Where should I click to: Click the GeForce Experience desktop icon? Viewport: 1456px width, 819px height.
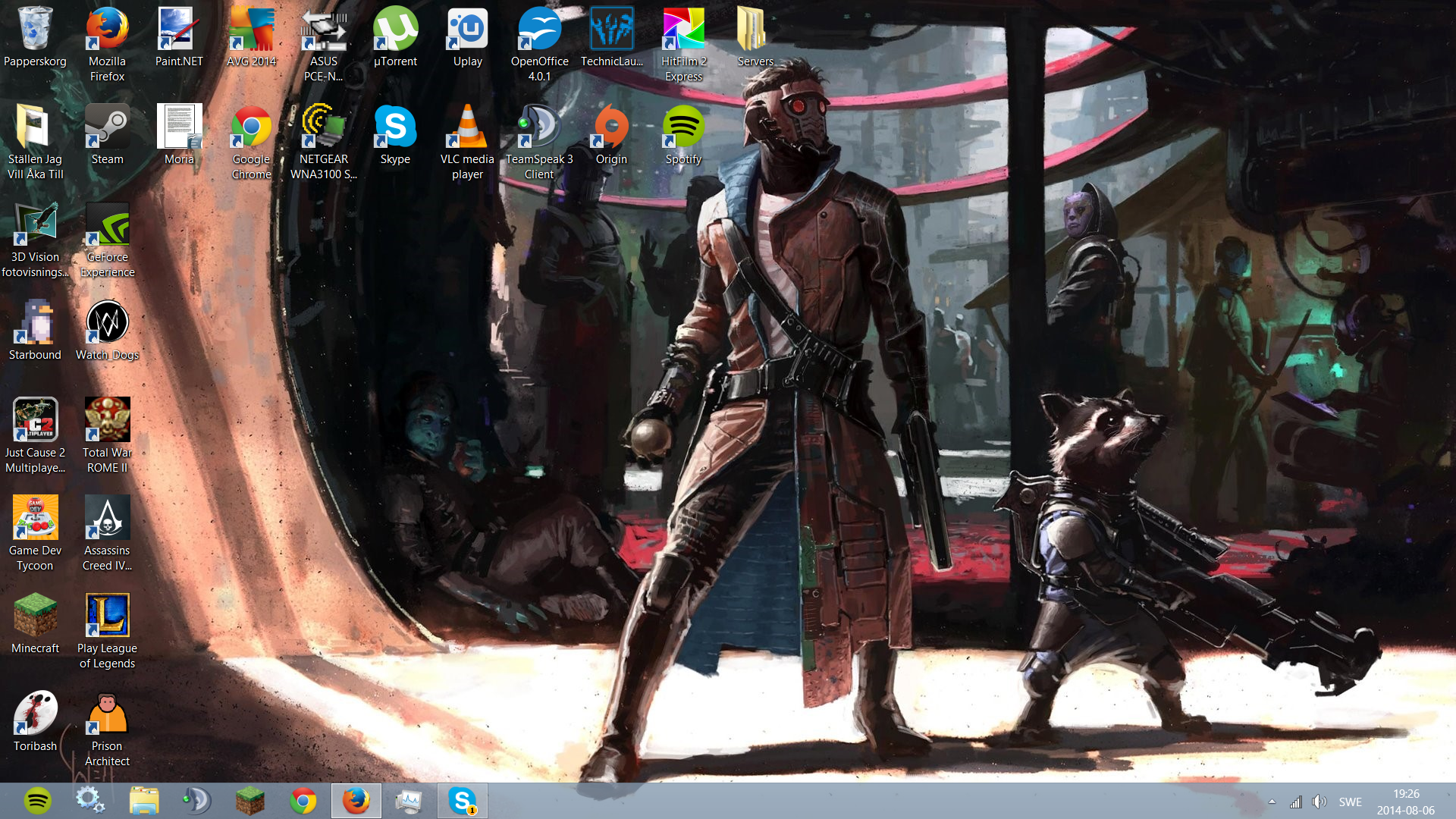[x=107, y=240]
